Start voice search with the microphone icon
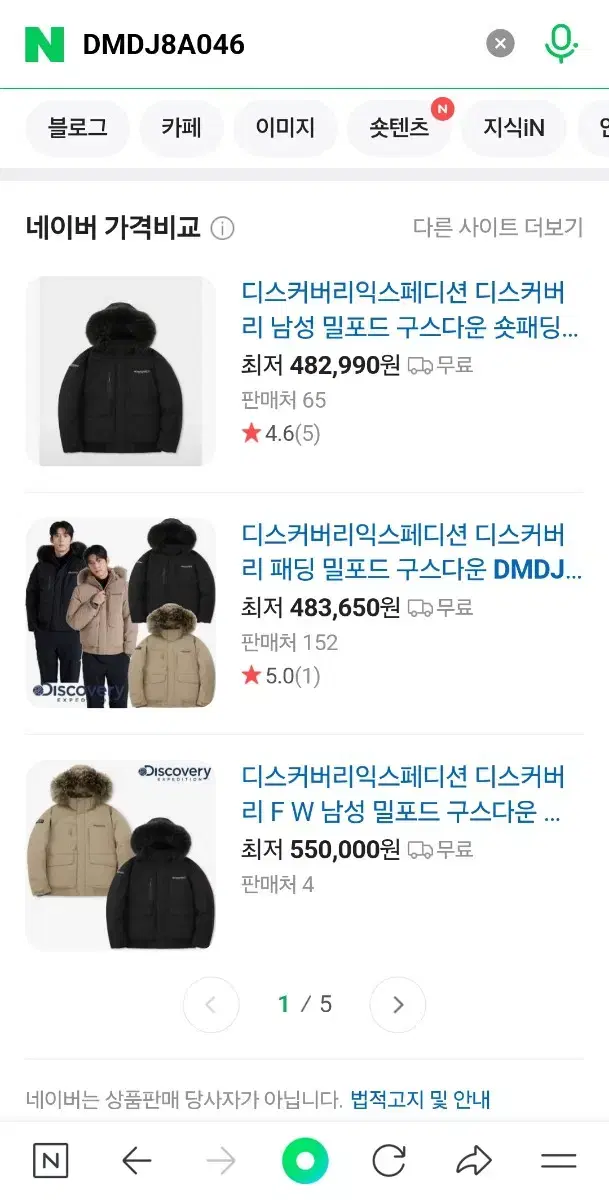Screen dimensions: 609x1200 561,43
